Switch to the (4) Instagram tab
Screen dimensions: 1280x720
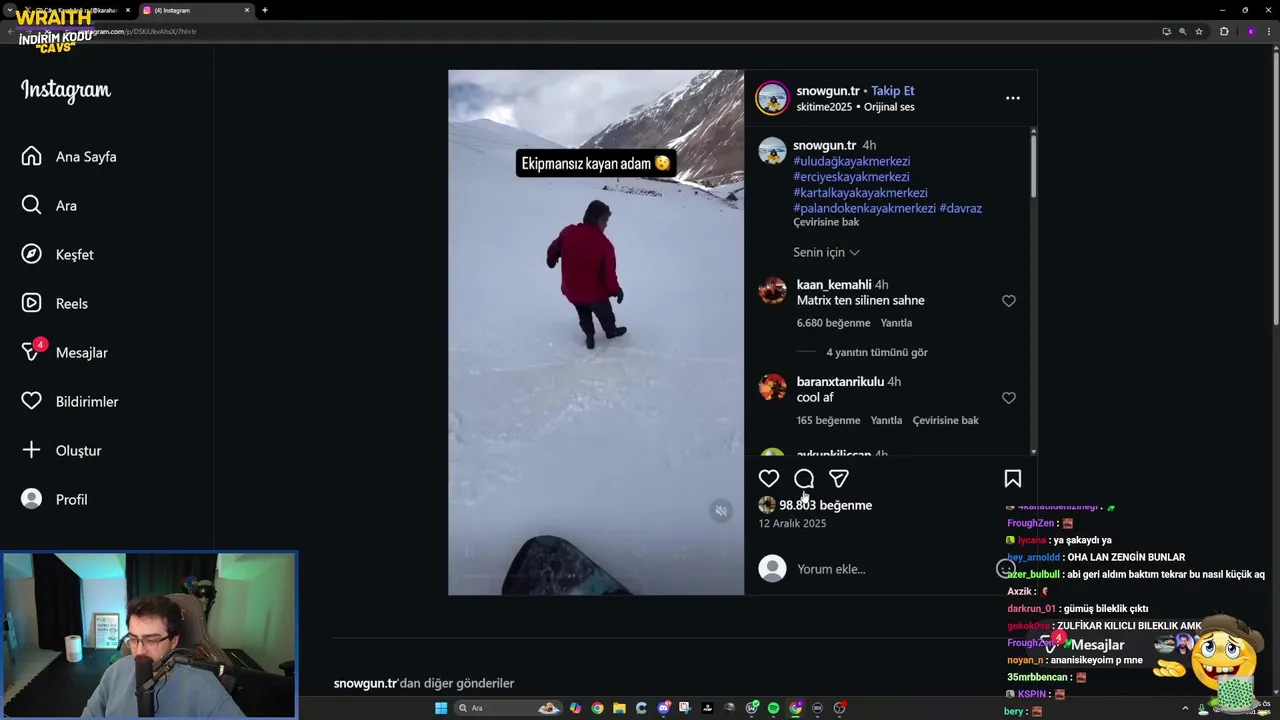tap(194, 10)
